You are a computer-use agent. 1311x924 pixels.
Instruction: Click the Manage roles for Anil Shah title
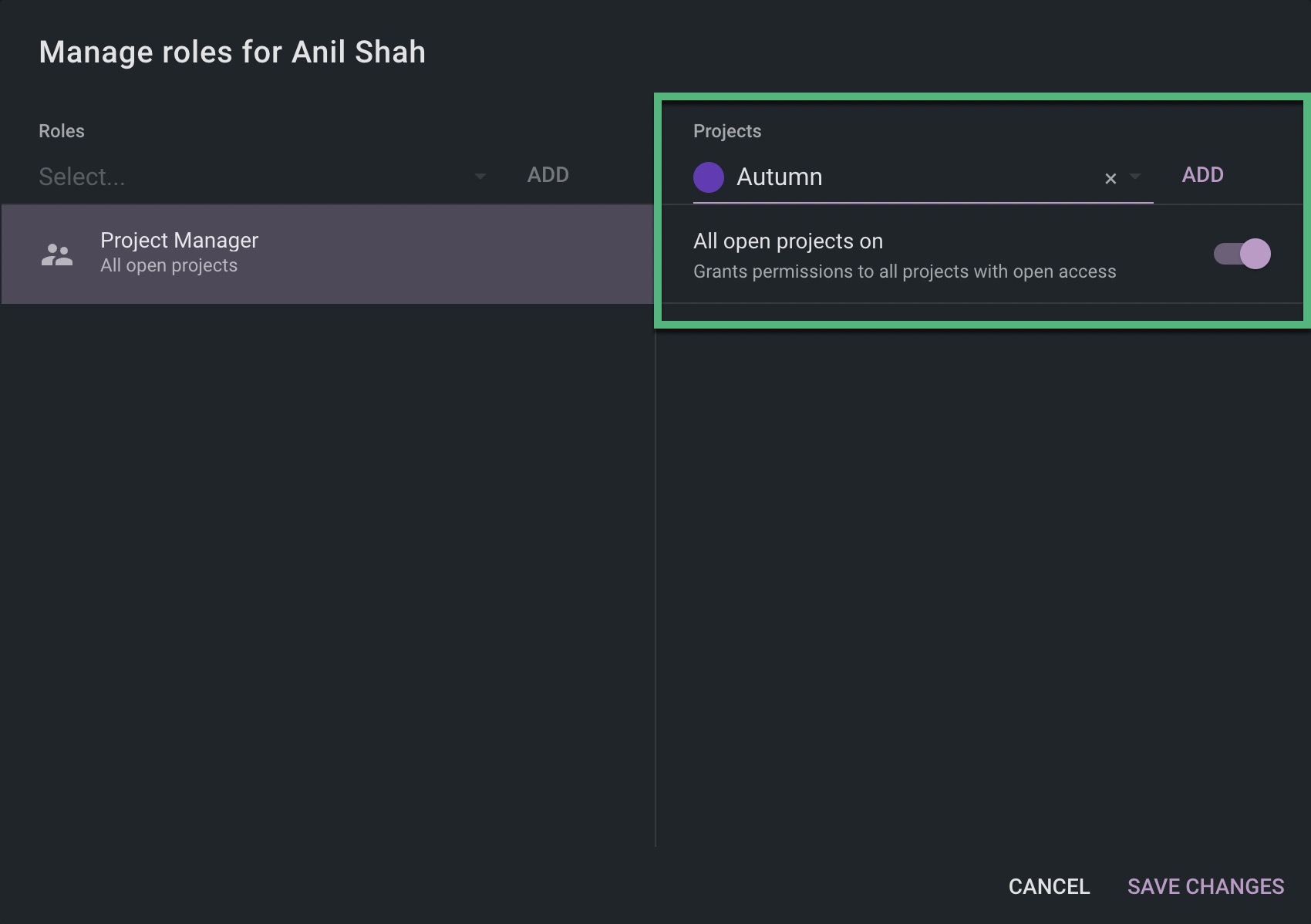(x=231, y=52)
